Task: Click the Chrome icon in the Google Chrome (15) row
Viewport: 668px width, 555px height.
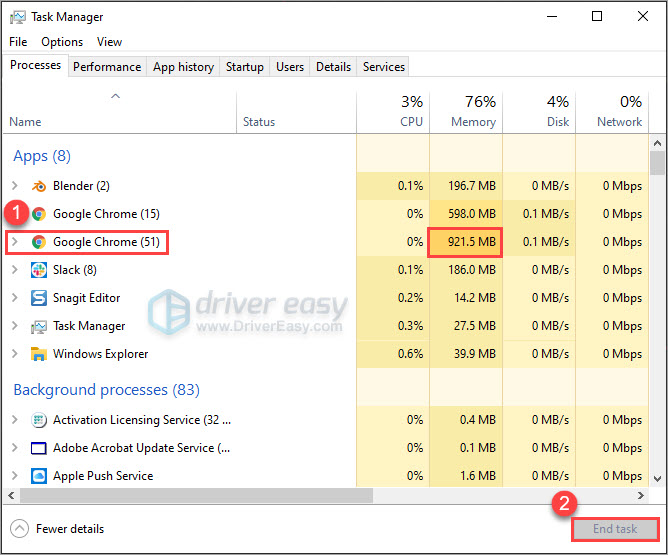Action: [39, 214]
